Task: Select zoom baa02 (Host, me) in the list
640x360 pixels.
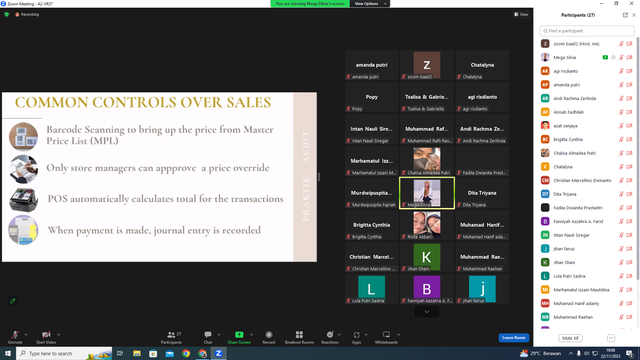Action: click(x=587, y=44)
